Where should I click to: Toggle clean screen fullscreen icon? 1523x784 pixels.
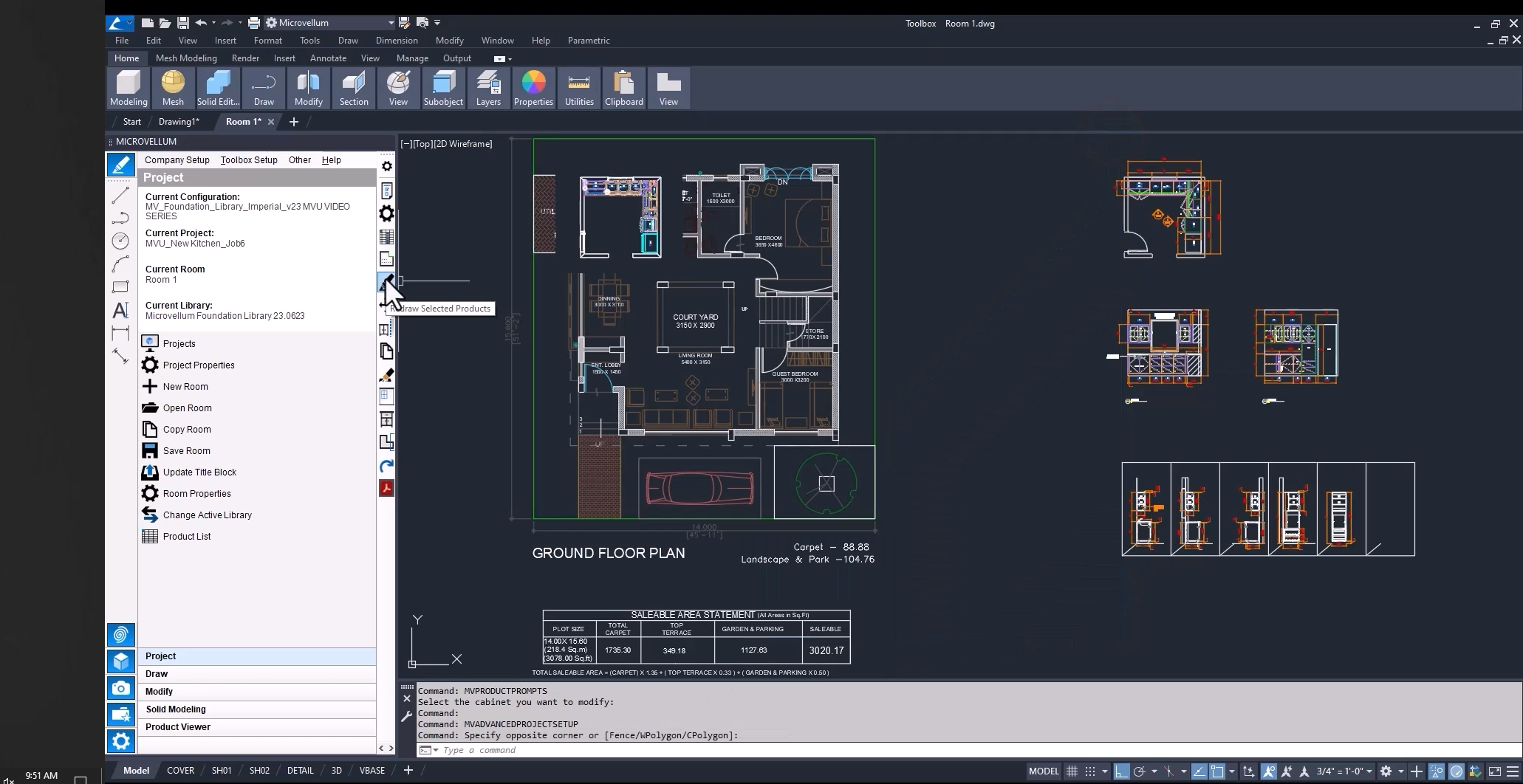[x=1494, y=771]
